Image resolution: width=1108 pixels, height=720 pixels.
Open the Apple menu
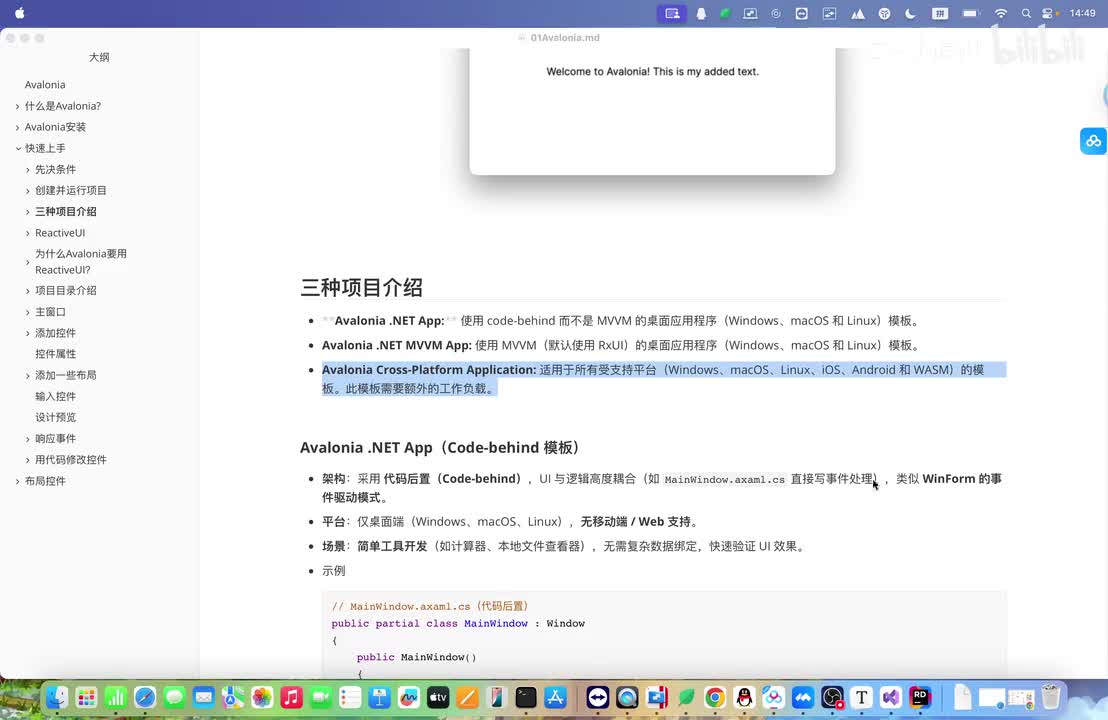pyautogui.click(x=20, y=13)
